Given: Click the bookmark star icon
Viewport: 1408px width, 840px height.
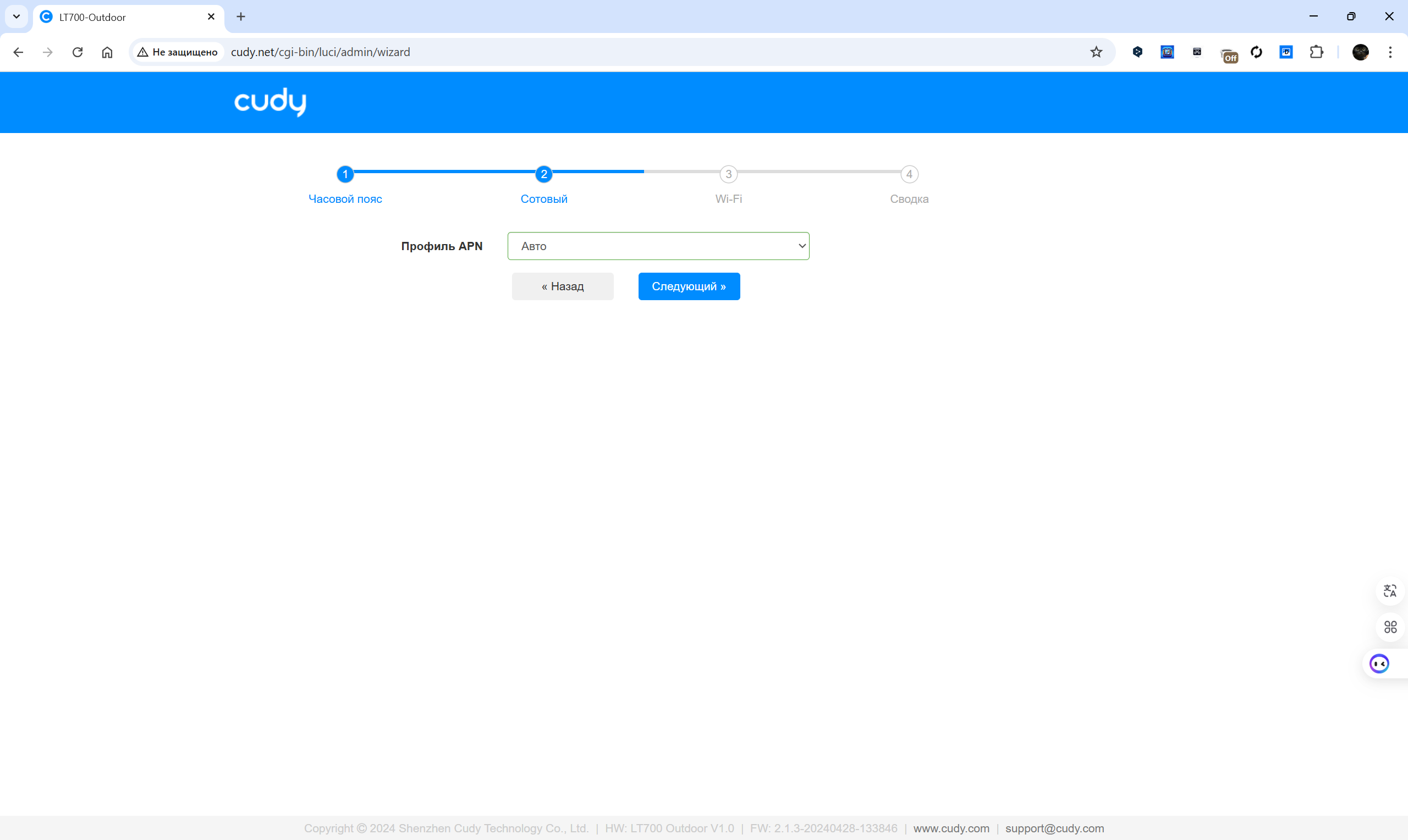Looking at the screenshot, I should (1096, 52).
